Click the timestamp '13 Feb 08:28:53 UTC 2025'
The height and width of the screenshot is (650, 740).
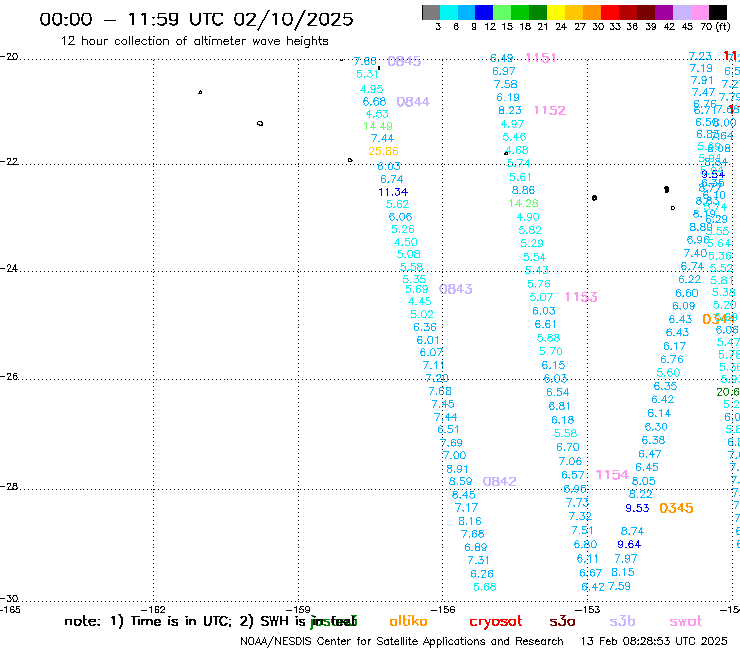point(654,642)
